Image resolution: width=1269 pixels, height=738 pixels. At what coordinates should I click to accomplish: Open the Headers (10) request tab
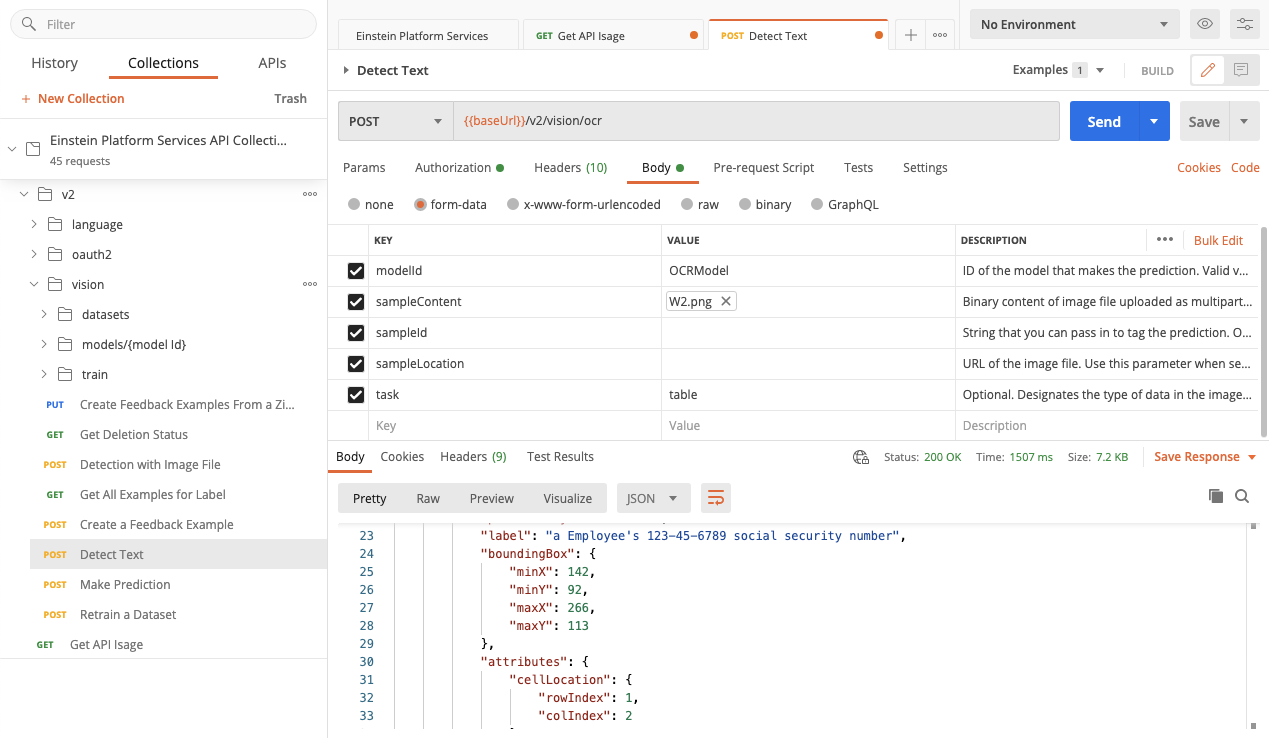(570, 168)
